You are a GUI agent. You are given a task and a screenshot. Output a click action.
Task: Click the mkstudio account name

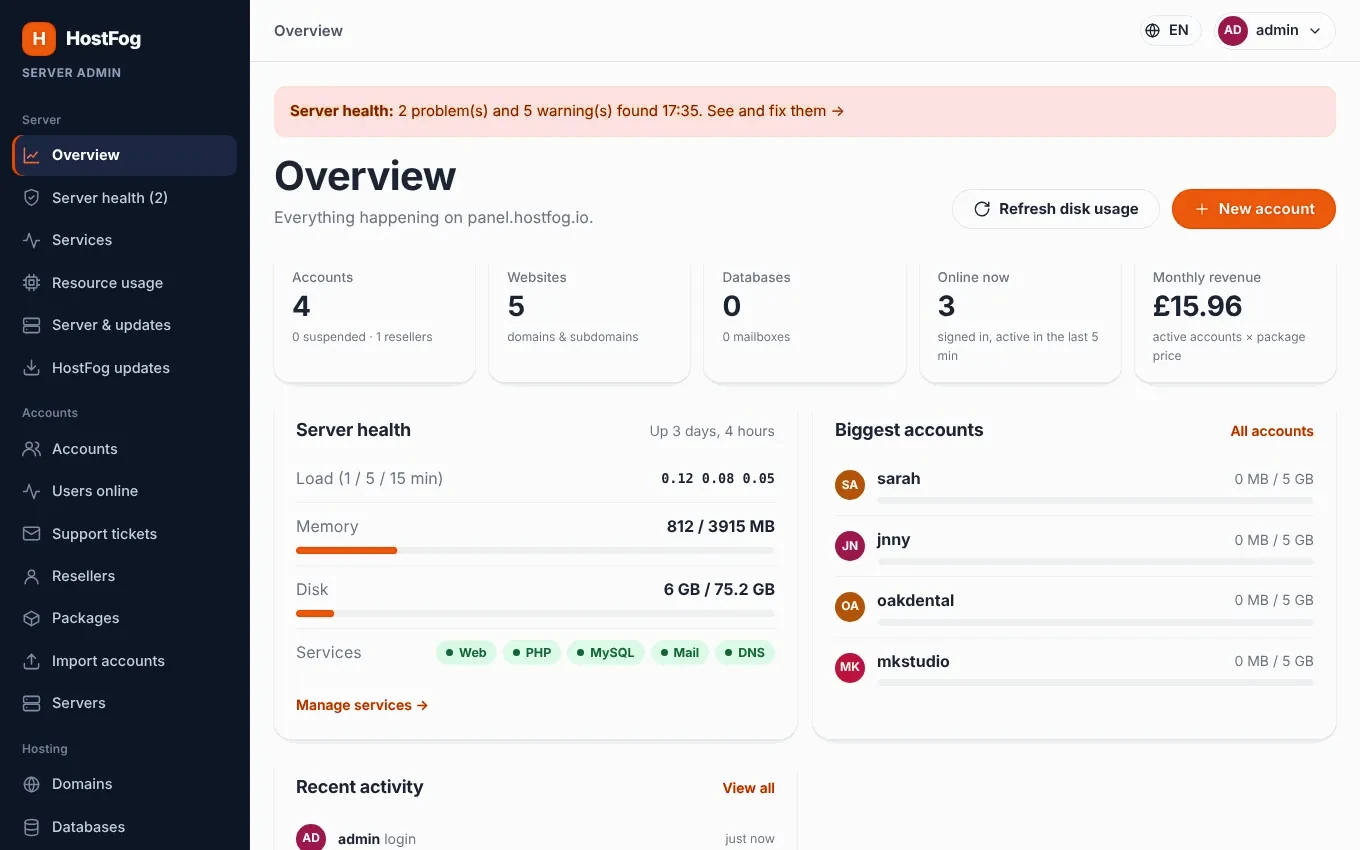coord(913,661)
